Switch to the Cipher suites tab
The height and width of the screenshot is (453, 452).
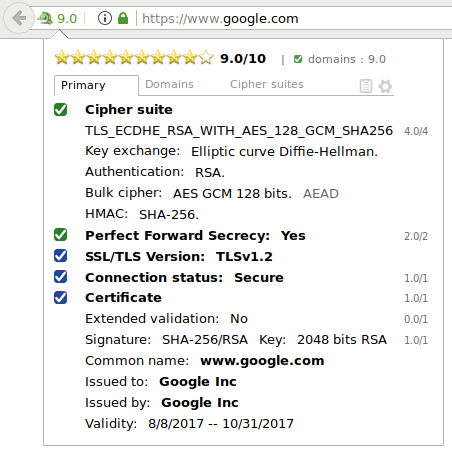coord(267,84)
